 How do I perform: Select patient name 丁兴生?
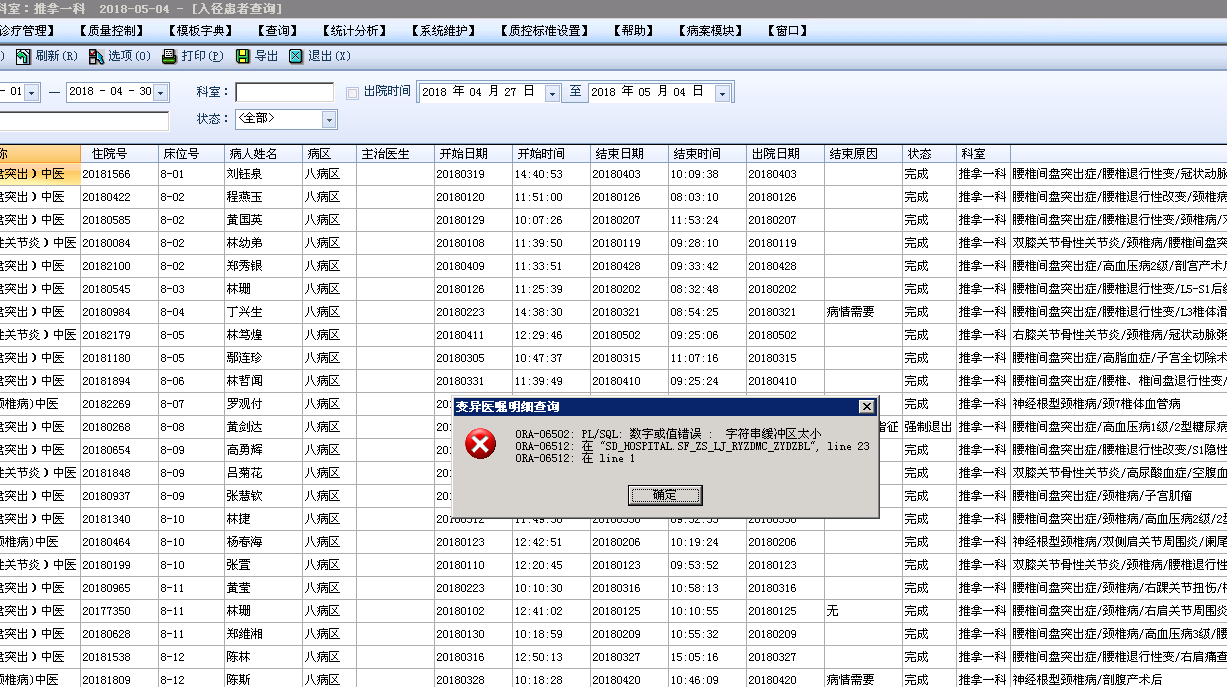[244, 312]
